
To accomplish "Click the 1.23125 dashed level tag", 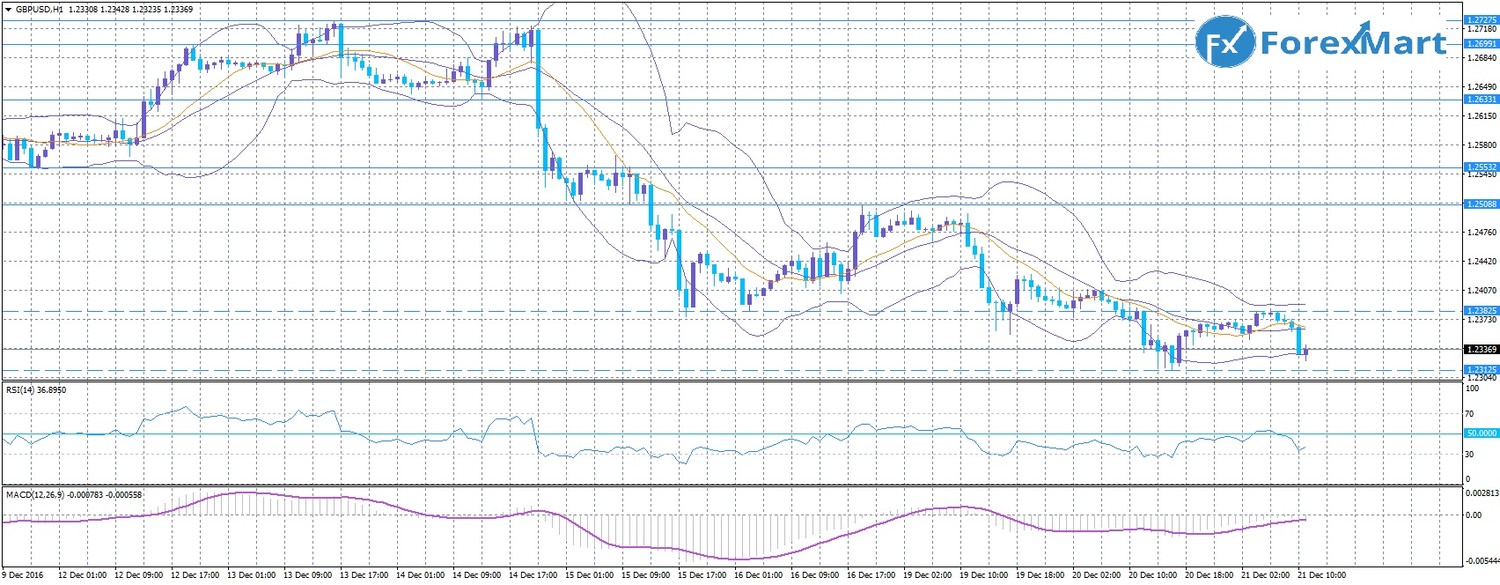I will click(1481, 370).
